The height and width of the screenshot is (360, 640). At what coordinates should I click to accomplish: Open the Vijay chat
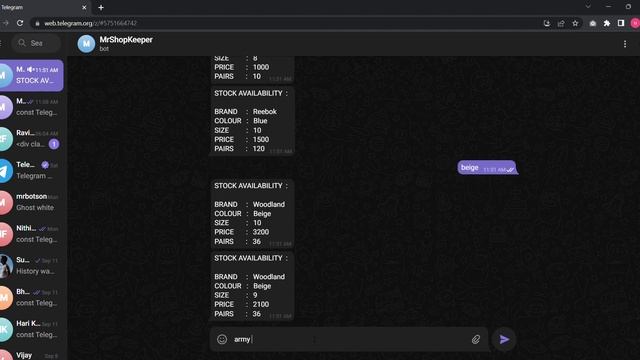[32, 354]
